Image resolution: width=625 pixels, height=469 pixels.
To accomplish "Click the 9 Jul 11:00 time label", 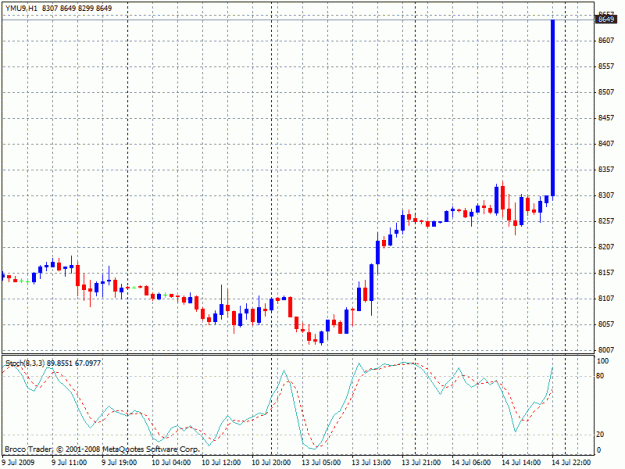I will (x=69, y=462).
